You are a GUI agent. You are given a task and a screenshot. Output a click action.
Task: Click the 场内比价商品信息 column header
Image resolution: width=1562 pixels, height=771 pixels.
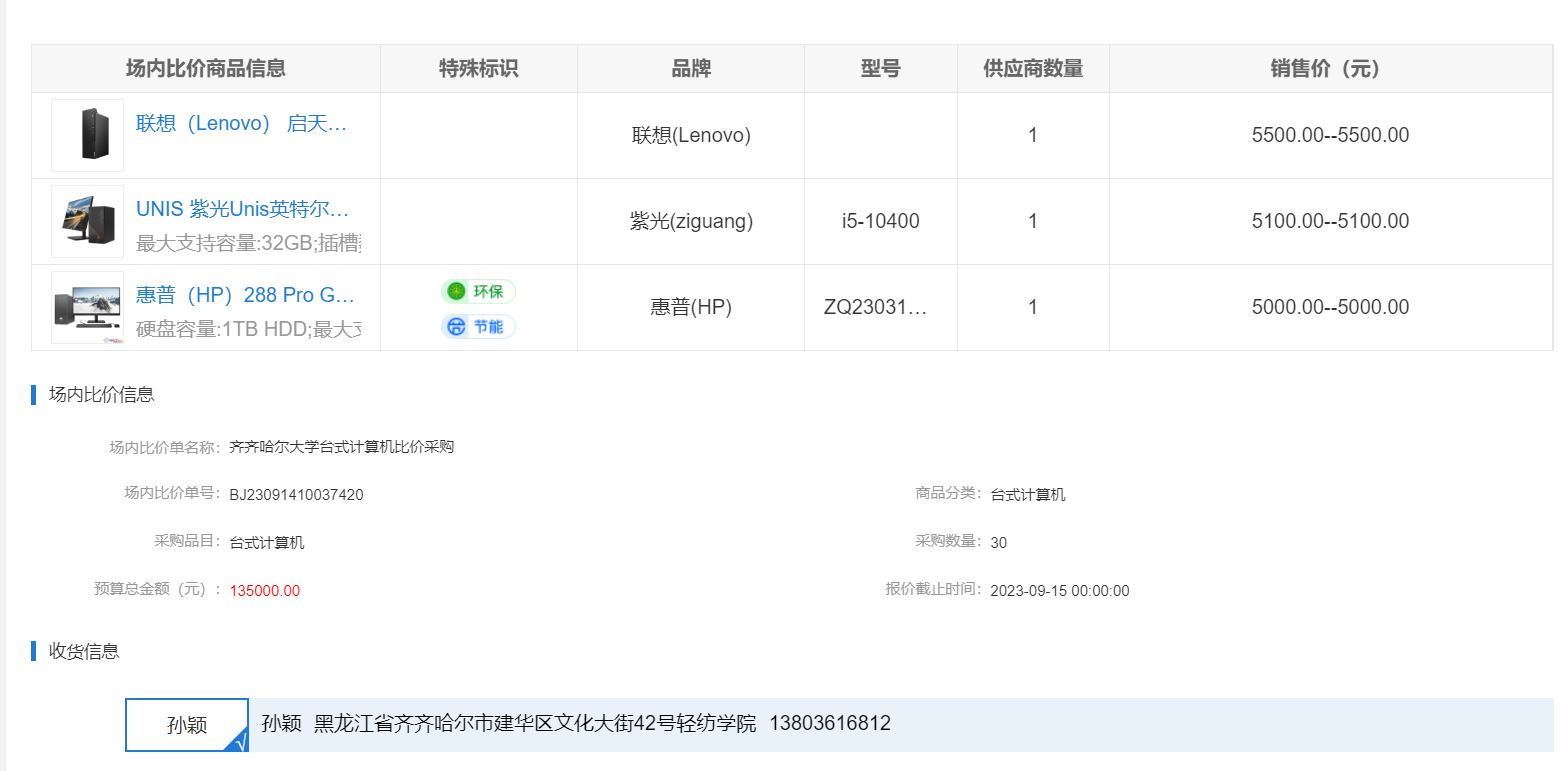206,69
